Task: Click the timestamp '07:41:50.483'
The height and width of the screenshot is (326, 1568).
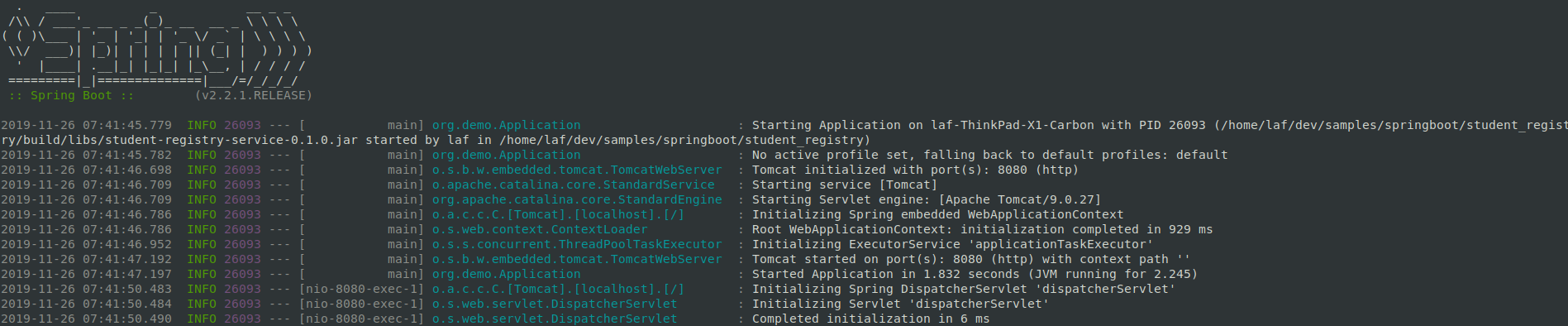Action: [127, 289]
